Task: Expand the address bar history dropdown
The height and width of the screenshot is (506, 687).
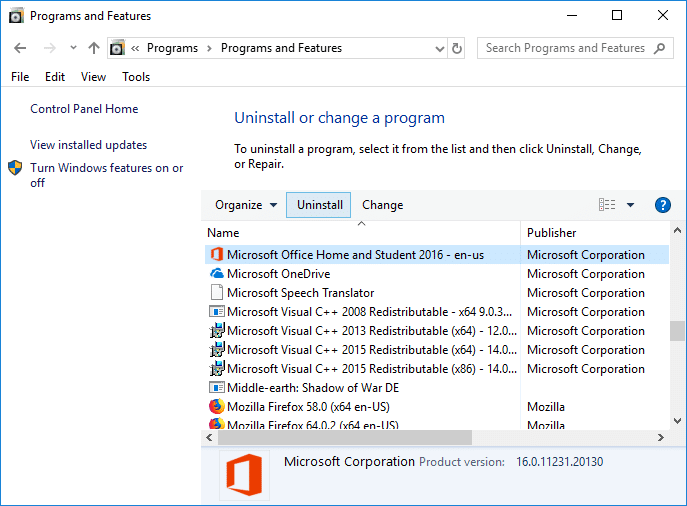Action: click(x=440, y=48)
